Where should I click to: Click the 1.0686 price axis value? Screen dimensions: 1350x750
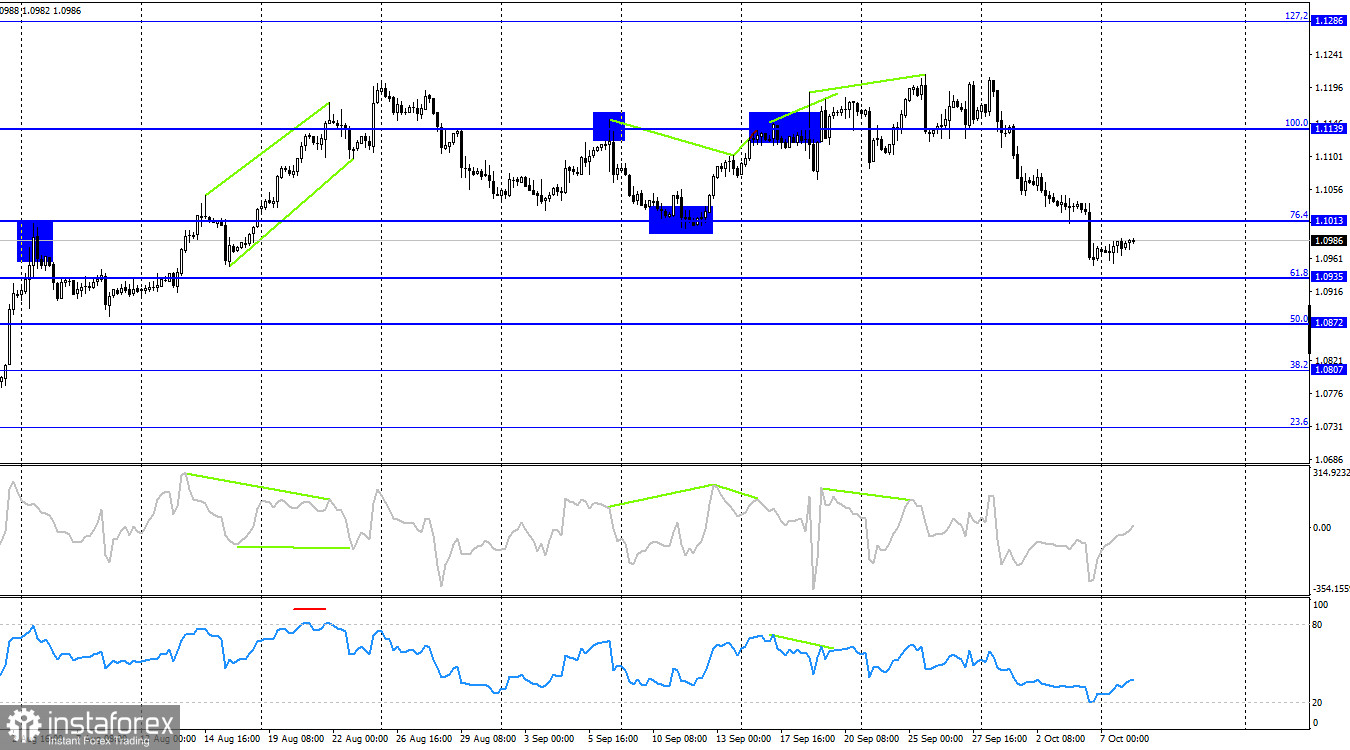coord(1331,461)
